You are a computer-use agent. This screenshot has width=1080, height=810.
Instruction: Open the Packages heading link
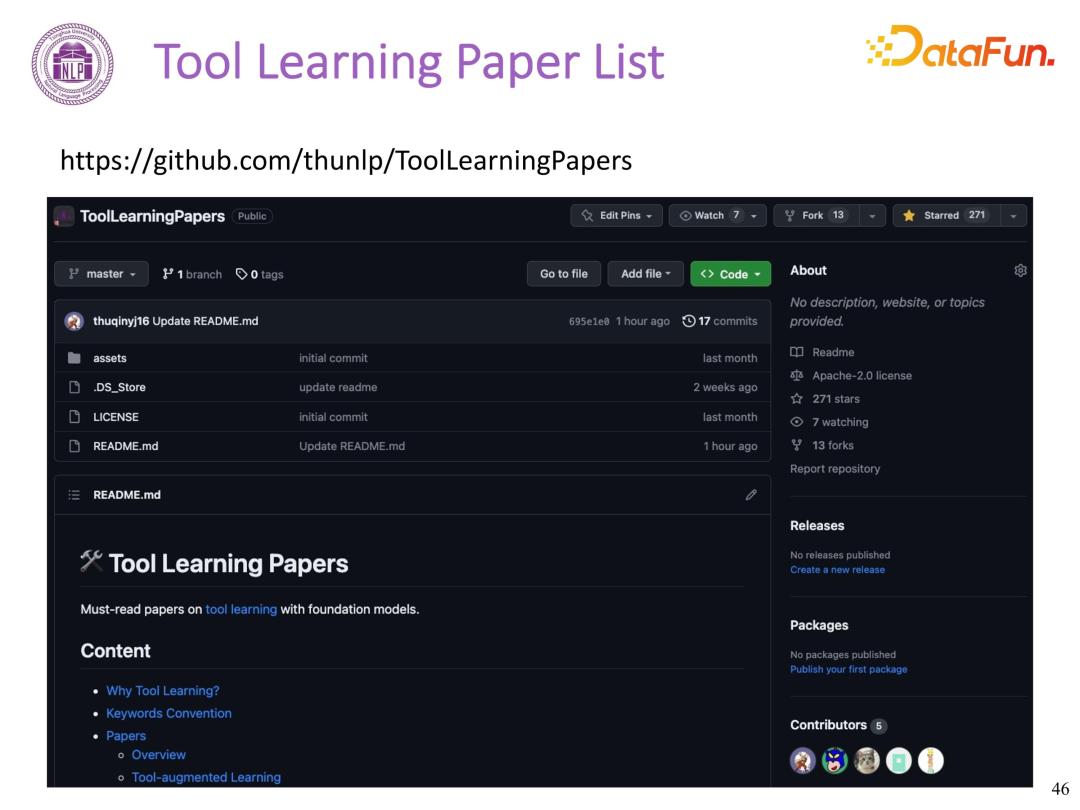(819, 625)
